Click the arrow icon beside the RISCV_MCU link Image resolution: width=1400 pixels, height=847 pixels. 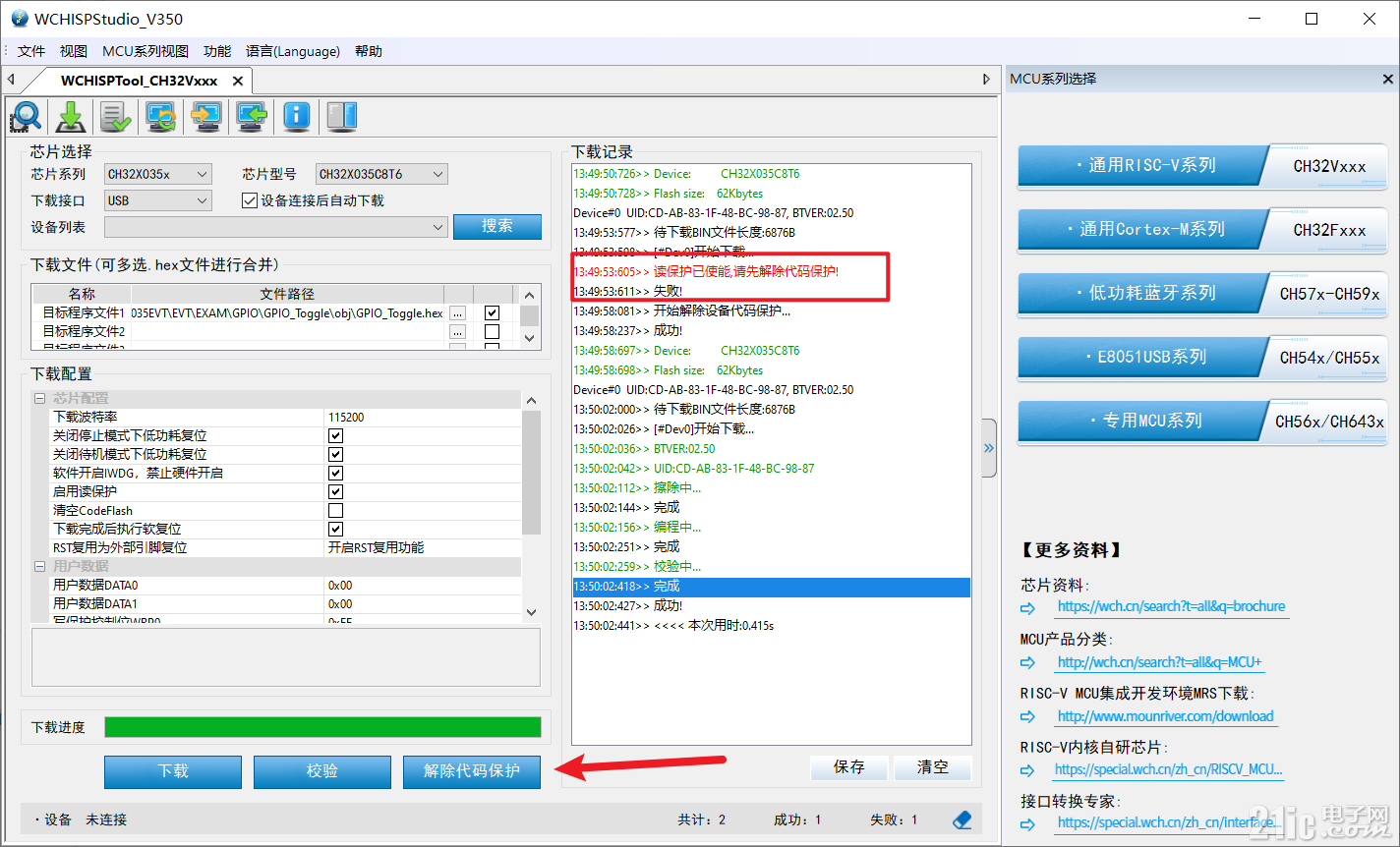[x=1028, y=771]
